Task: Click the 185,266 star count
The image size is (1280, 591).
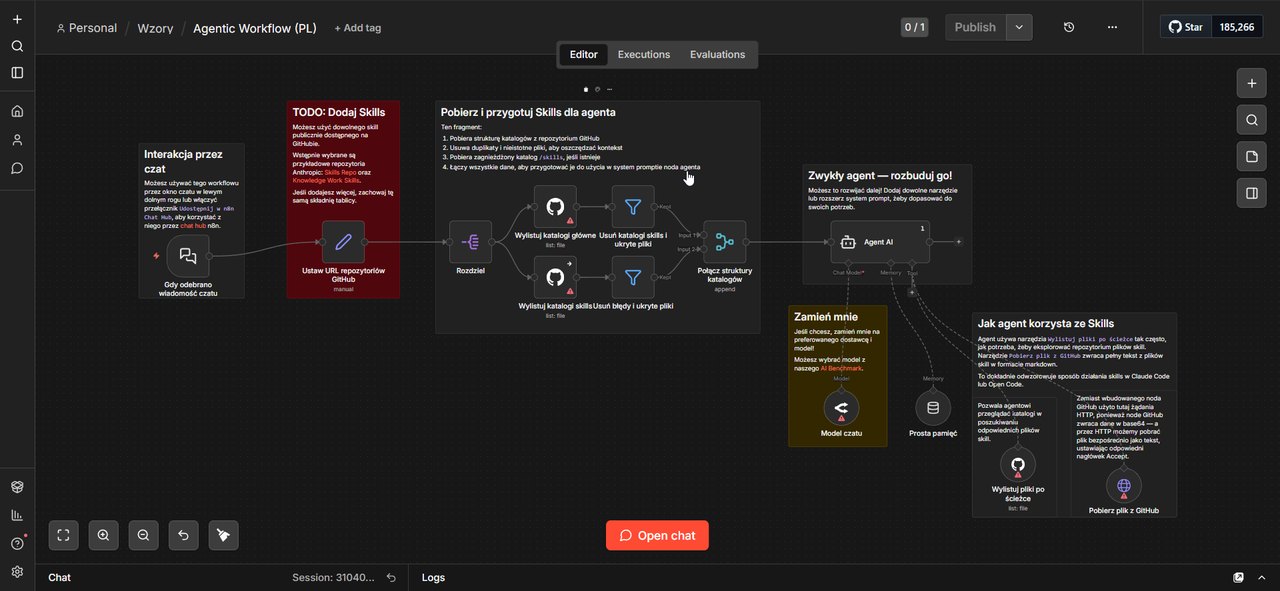Action: click(x=1237, y=27)
